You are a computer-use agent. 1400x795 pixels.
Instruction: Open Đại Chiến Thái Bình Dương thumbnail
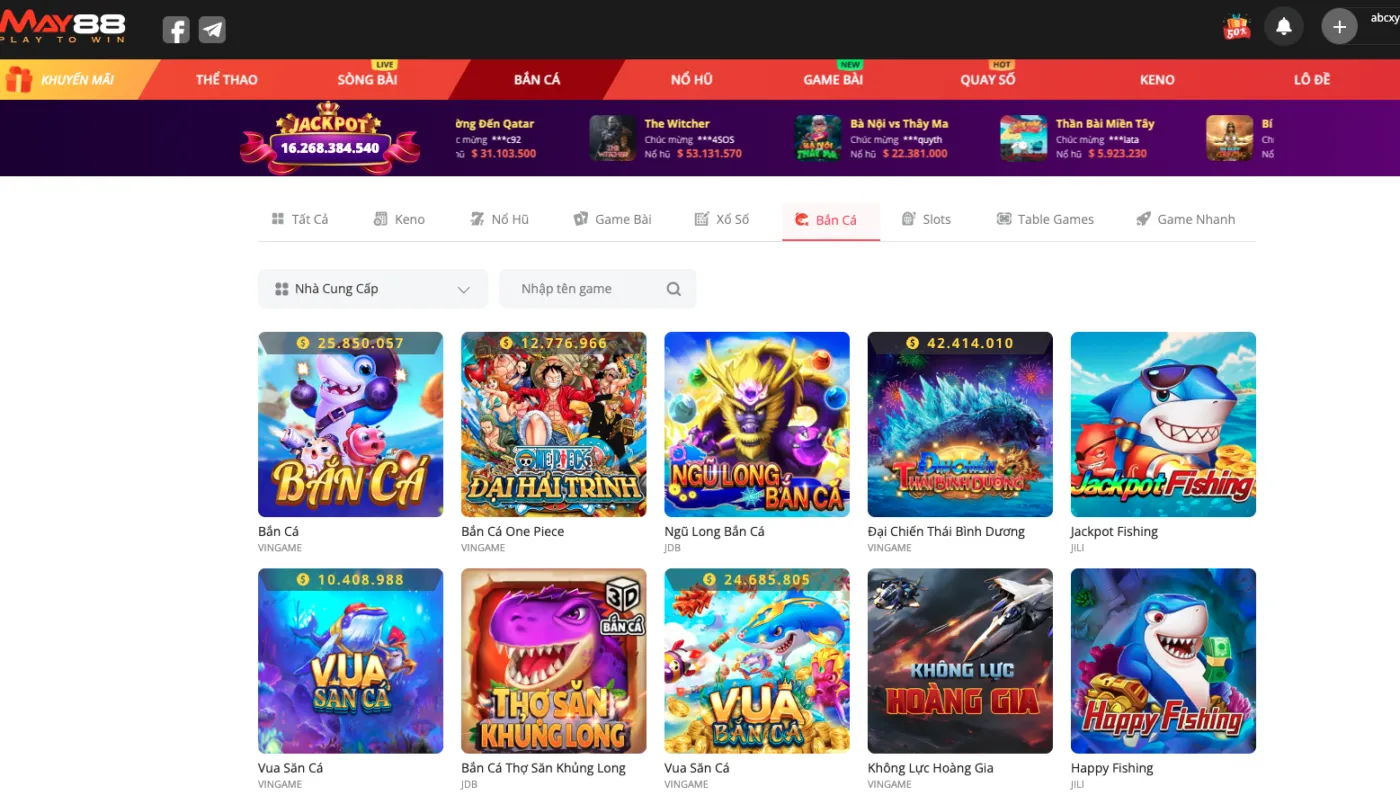960,424
